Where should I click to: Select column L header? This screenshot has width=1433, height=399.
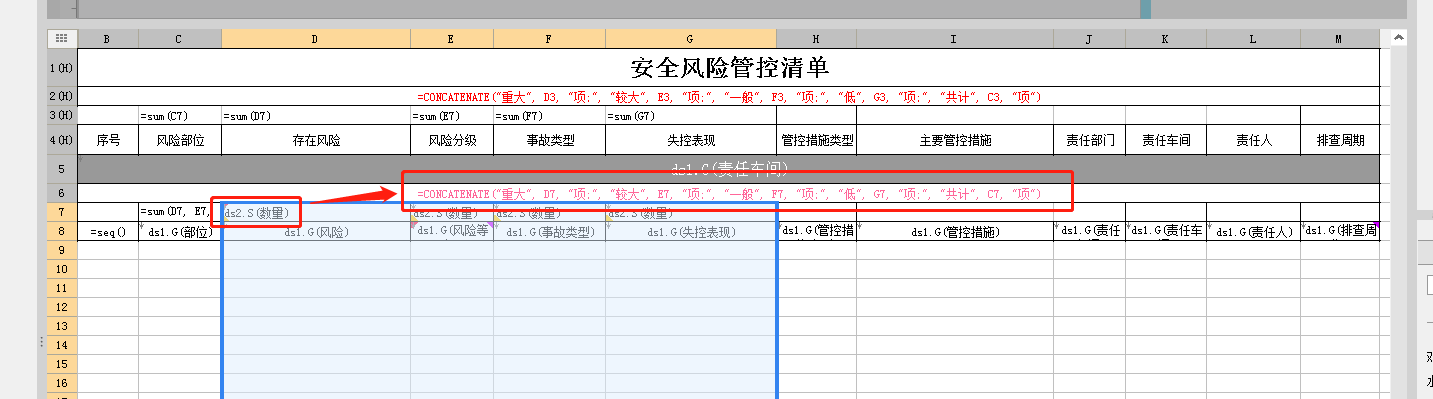(x=1253, y=38)
